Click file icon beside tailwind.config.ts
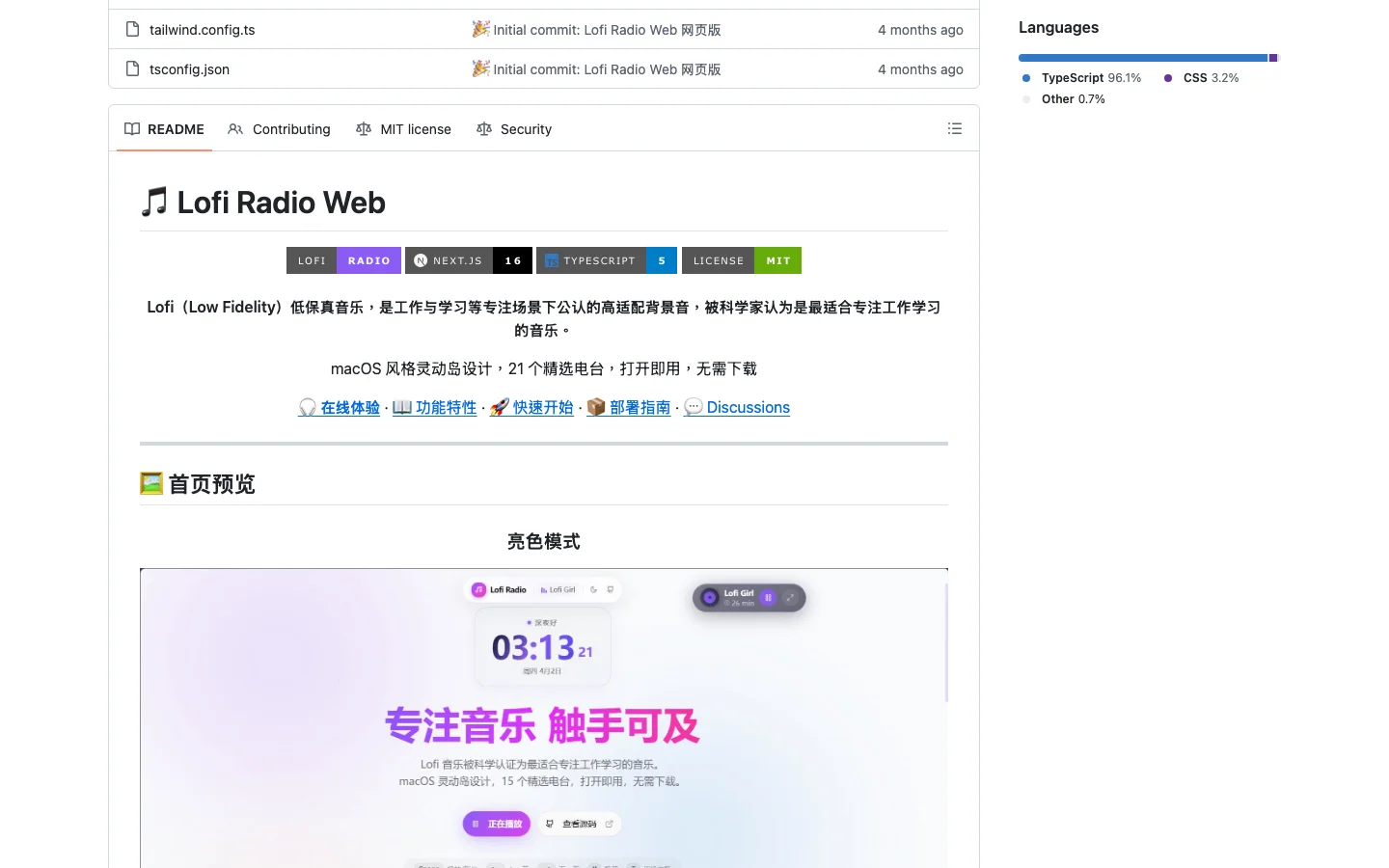This screenshot has height=868, width=1389. (x=133, y=30)
